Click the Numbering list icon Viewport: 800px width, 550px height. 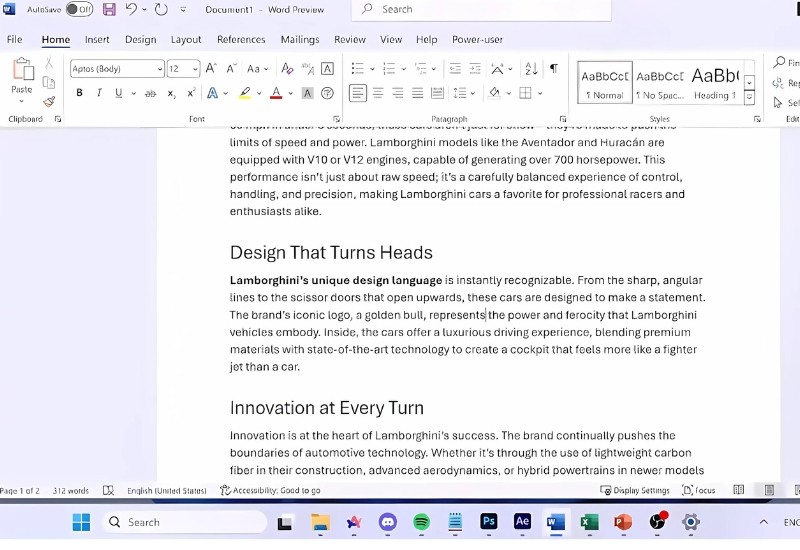(x=389, y=68)
